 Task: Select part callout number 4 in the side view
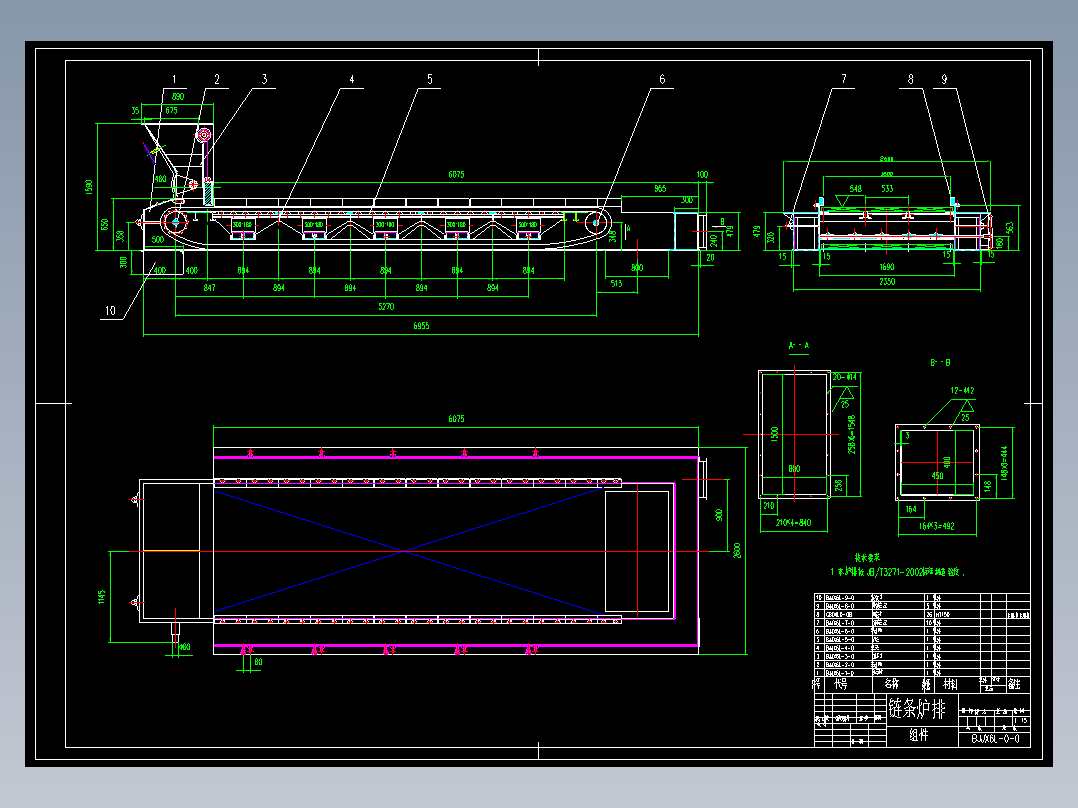pos(352,80)
